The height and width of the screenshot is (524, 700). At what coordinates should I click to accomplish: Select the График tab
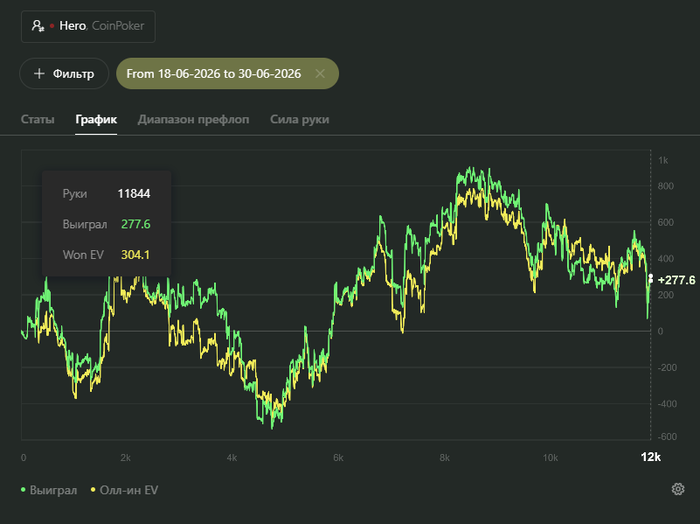click(96, 120)
